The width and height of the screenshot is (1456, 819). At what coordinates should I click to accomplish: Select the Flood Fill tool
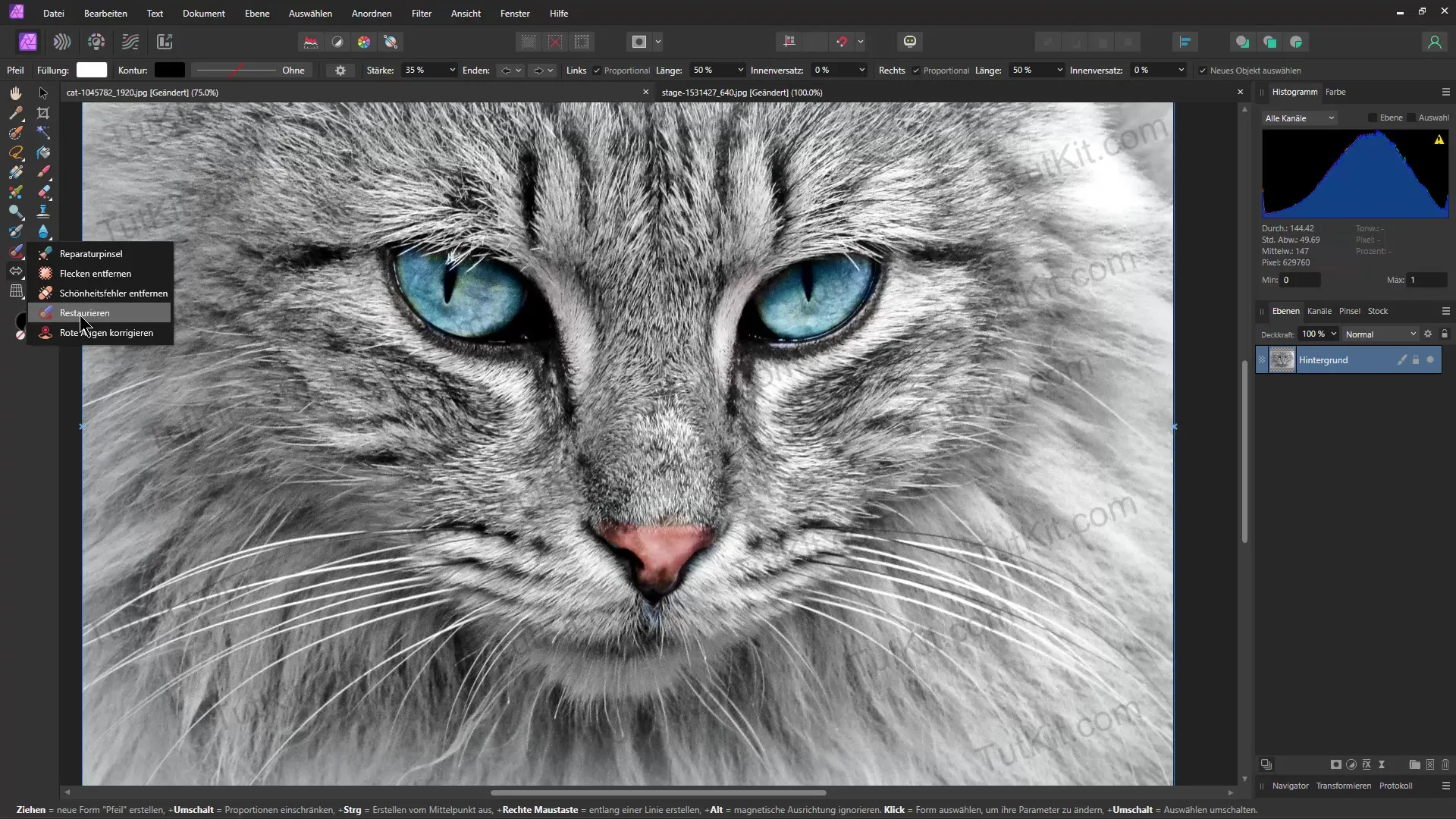pyautogui.click(x=43, y=152)
